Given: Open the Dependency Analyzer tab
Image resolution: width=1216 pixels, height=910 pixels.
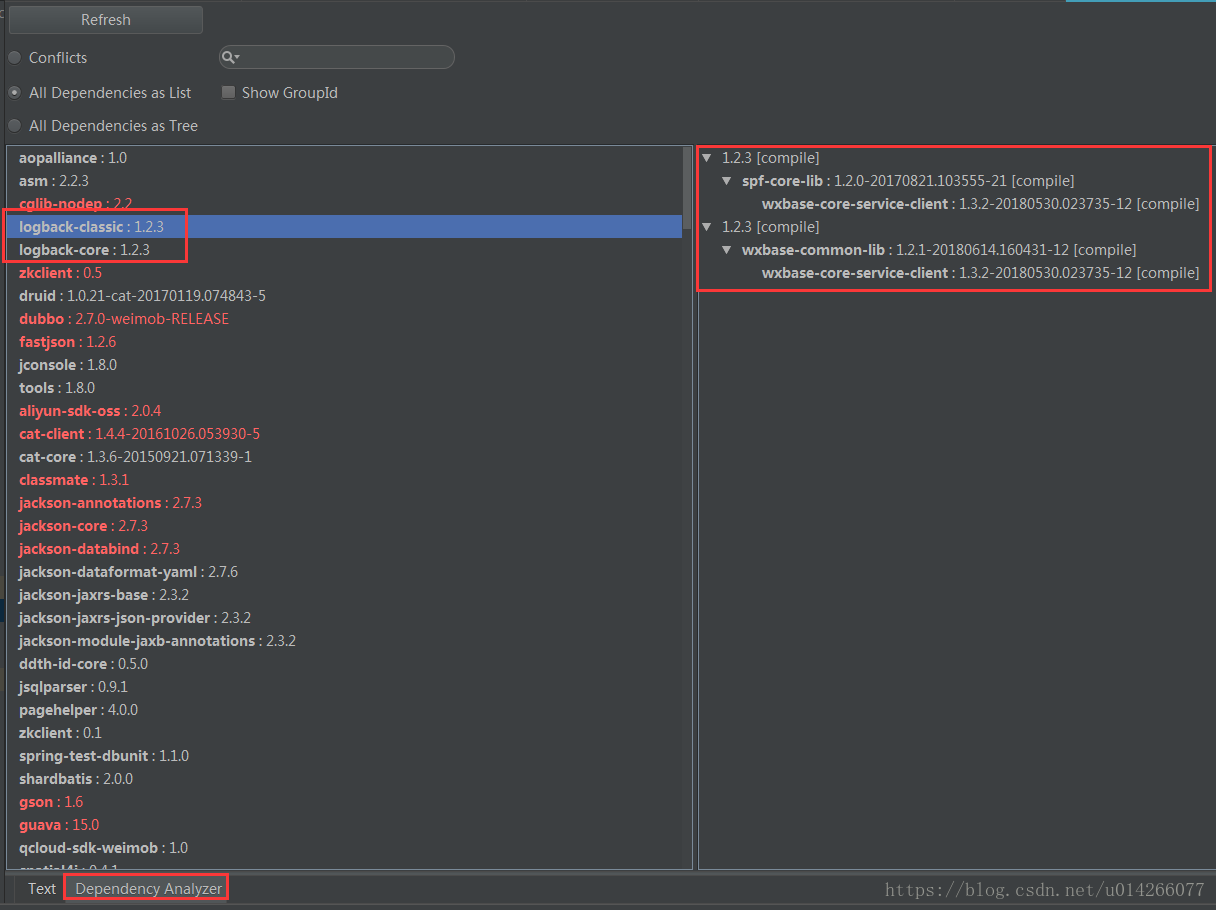Looking at the screenshot, I should pyautogui.click(x=148, y=888).
